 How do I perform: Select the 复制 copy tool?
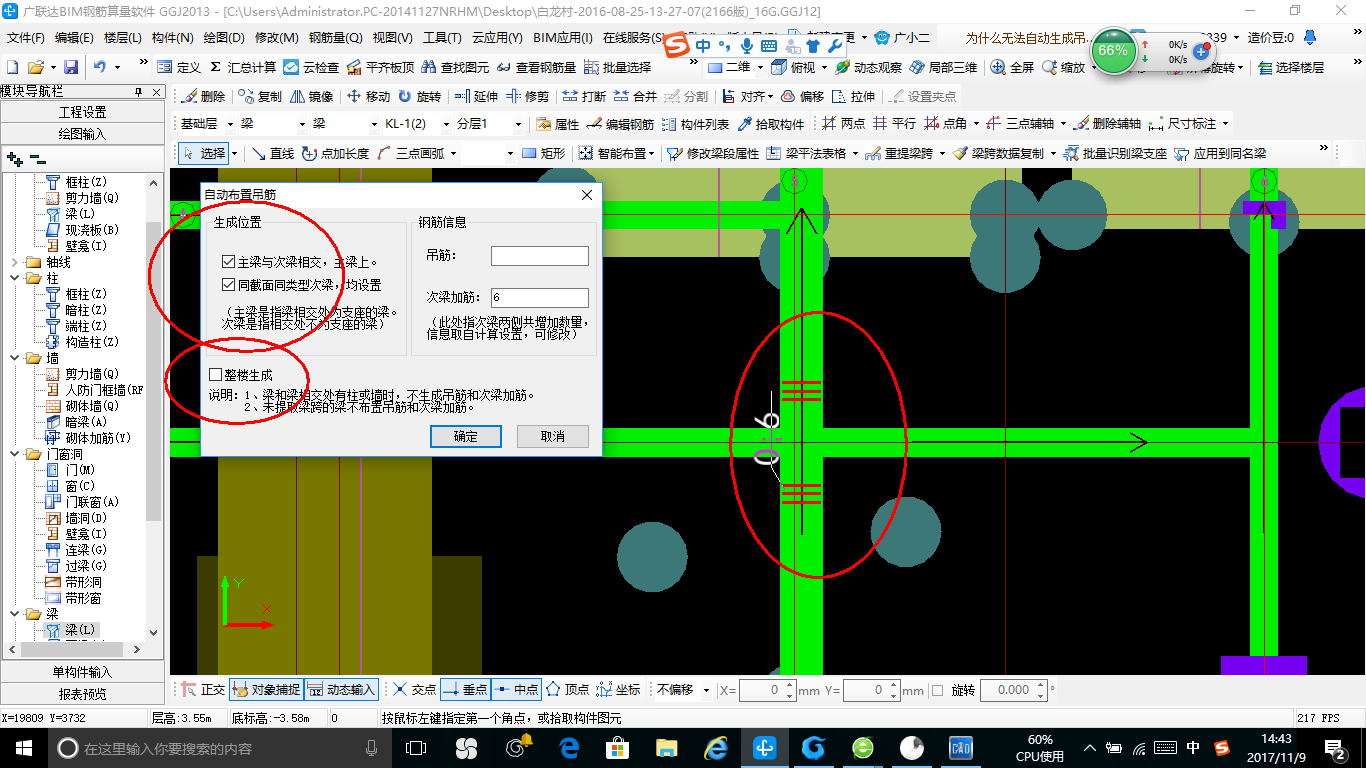260,97
